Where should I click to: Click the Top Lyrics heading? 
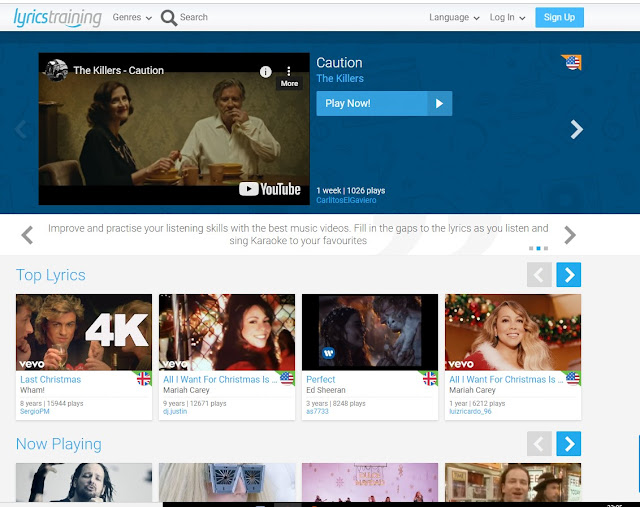coord(51,275)
